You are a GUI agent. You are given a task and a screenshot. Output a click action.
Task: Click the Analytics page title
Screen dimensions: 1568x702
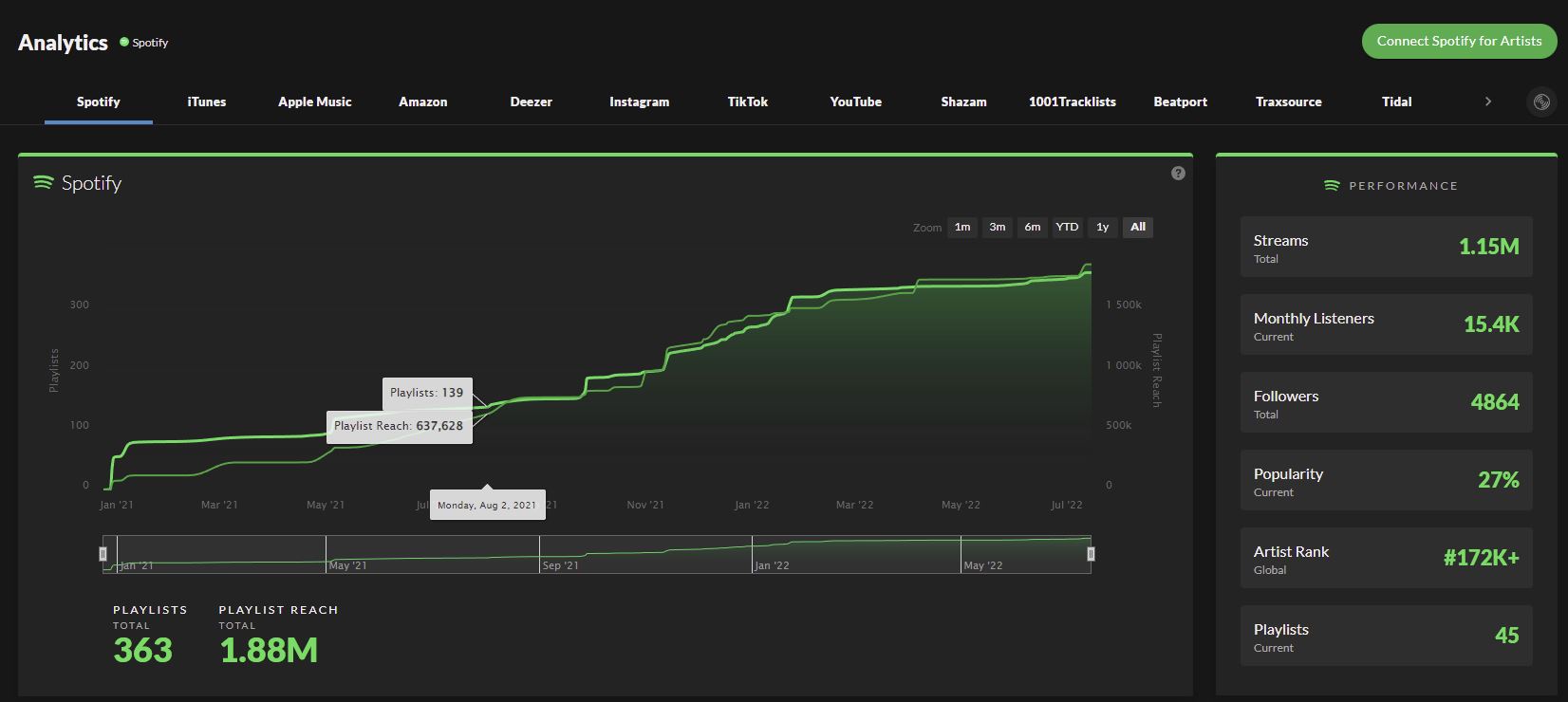(x=63, y=43)
